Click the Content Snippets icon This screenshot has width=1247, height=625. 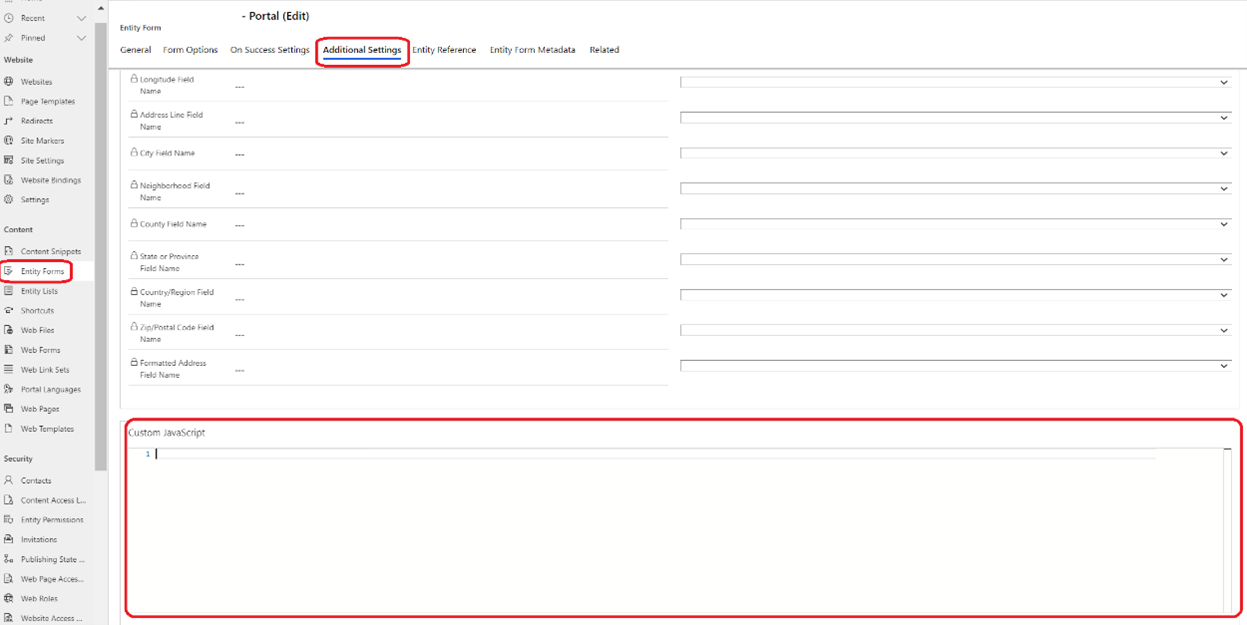9,251
